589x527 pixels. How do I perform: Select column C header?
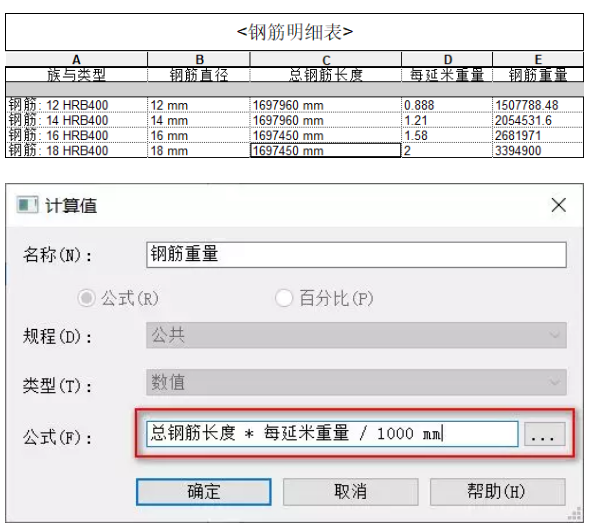pyautogui.click(x=326, y=59)
